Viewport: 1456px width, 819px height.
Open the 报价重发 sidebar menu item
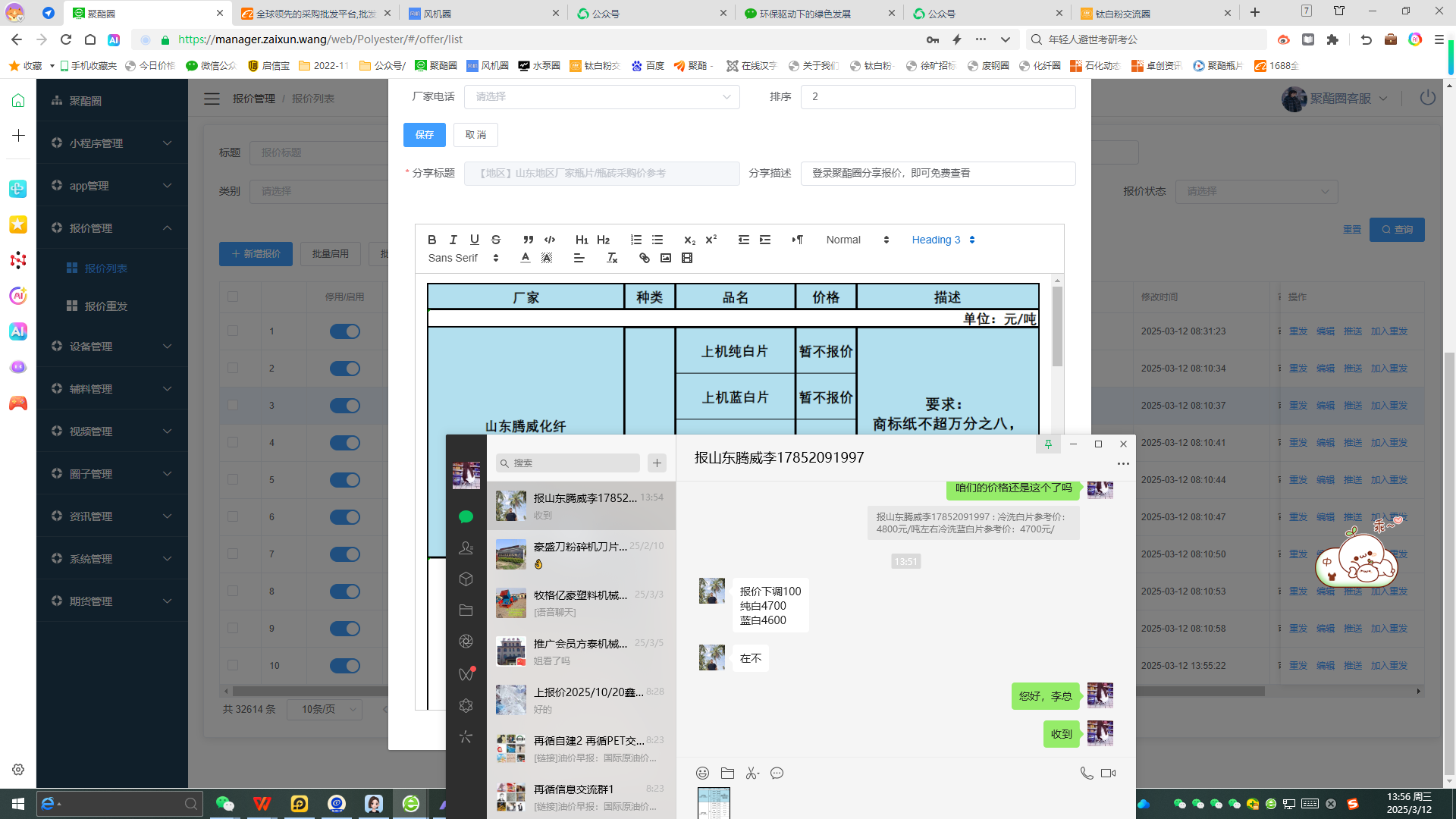coord(106,306)
